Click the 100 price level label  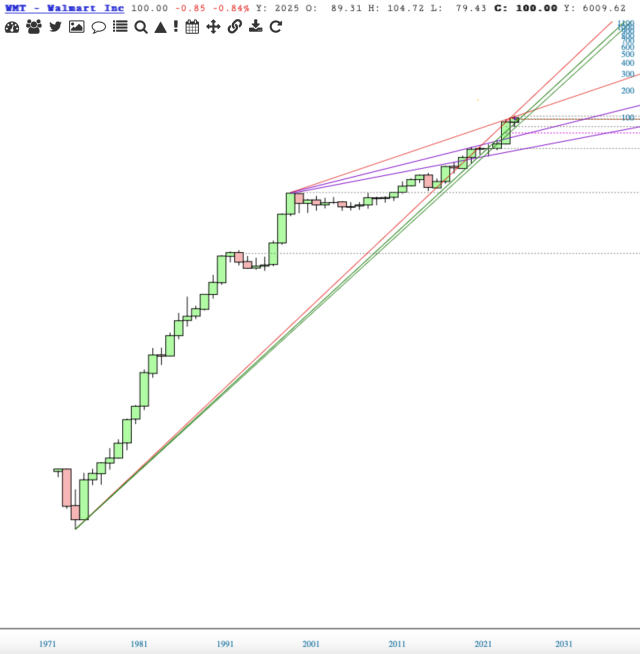[628, 118]
